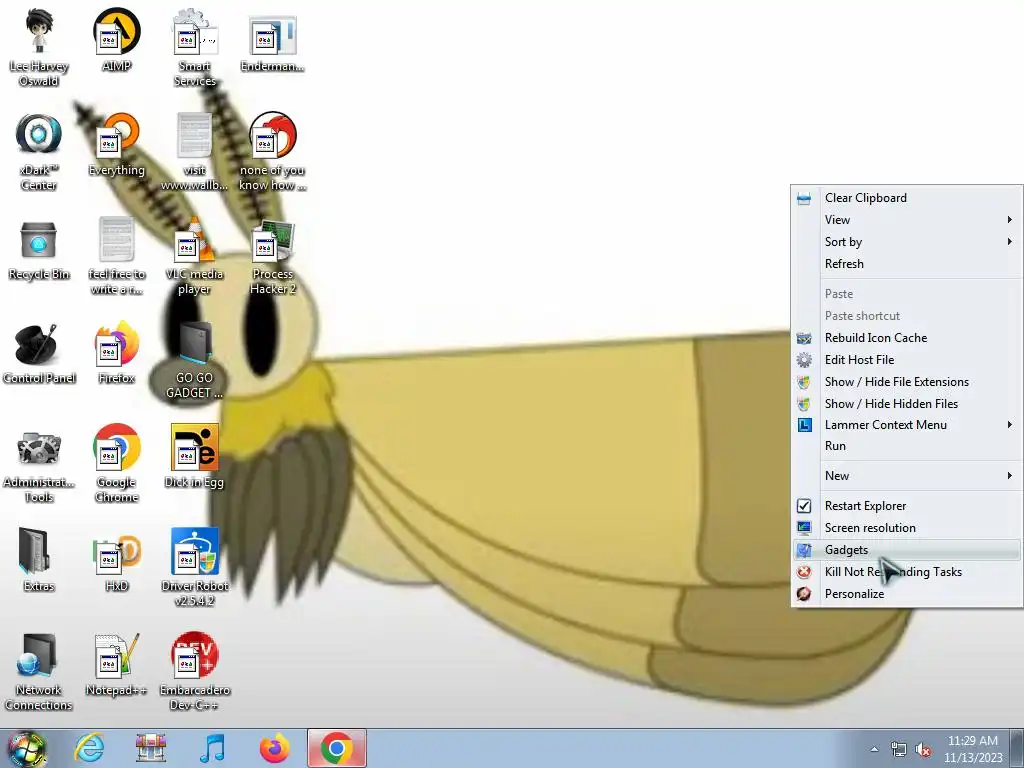The height and width of the screenshot is (768, 1024).
Task: Open Gadgets from the context menu
Action: tap(906, 550)
